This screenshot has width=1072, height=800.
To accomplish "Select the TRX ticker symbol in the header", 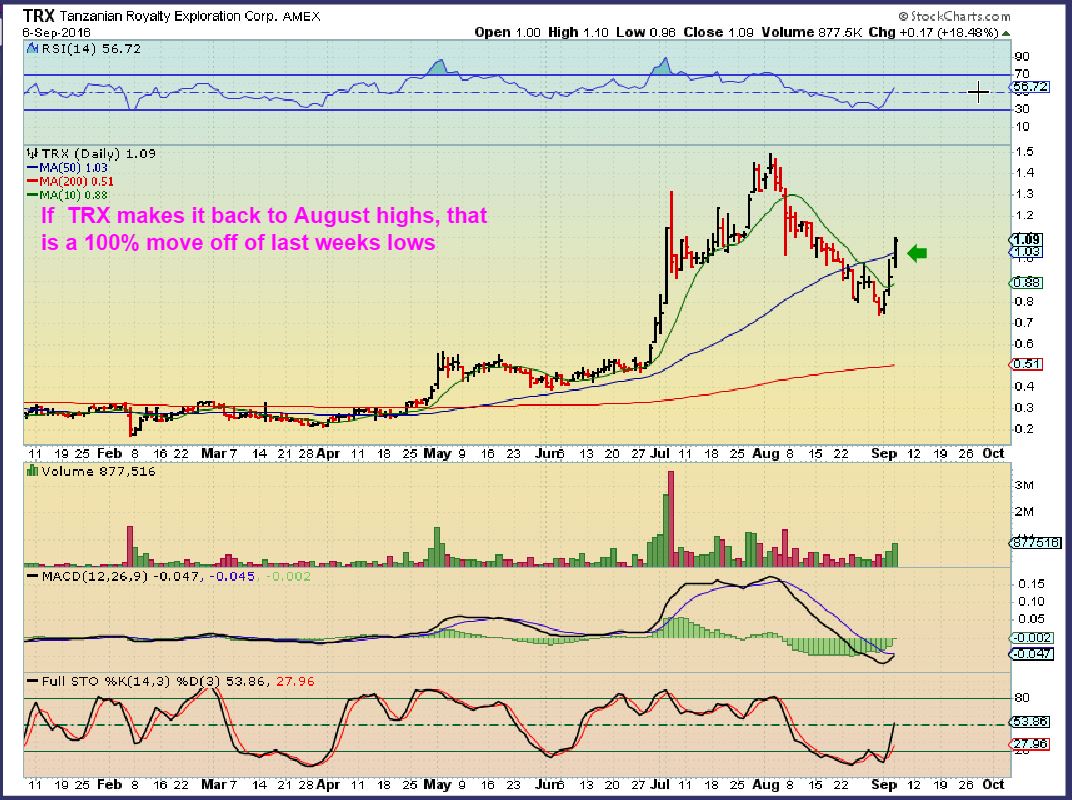I will 38,15.
